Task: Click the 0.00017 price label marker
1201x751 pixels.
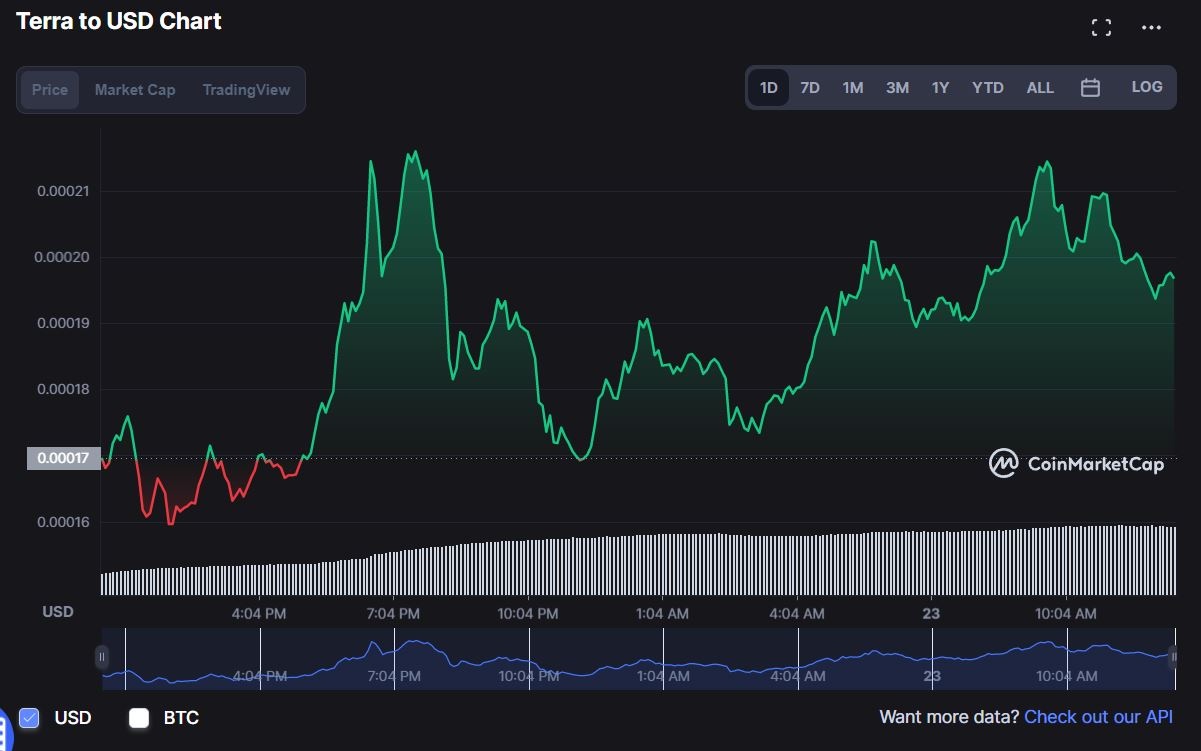Action: click(63, 459)
